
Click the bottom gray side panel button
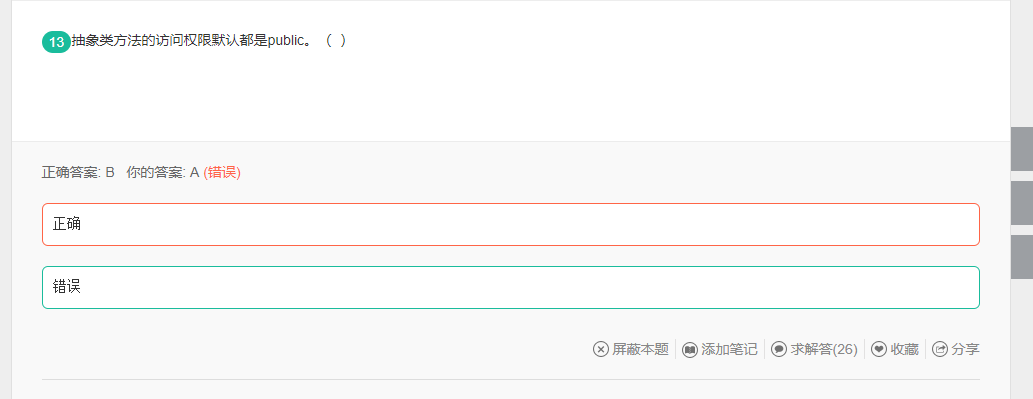pos(1022,257)
